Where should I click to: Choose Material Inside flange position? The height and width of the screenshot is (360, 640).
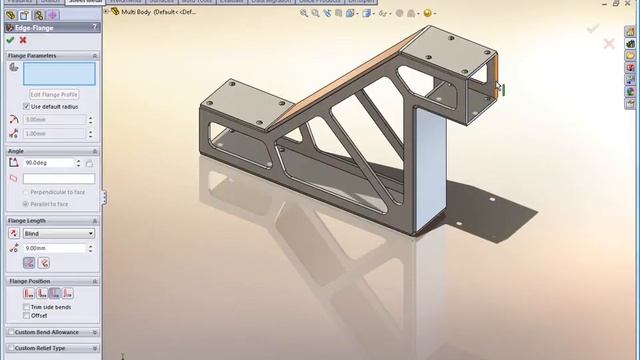point(29,293)
